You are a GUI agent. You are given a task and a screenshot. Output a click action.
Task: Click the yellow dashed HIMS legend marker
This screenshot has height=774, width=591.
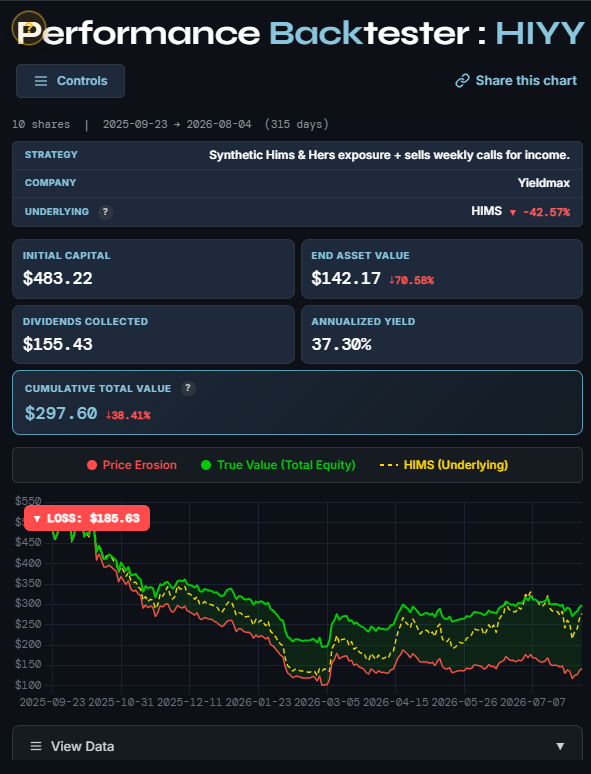point(389,465)
